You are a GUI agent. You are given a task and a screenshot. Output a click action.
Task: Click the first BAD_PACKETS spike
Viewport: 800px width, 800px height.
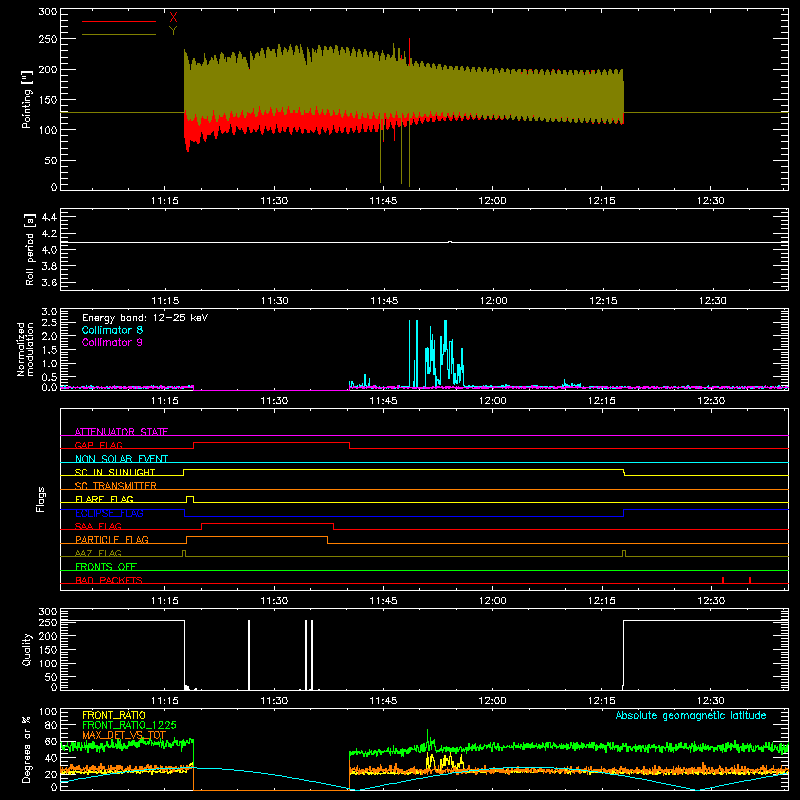coord(723,580)
